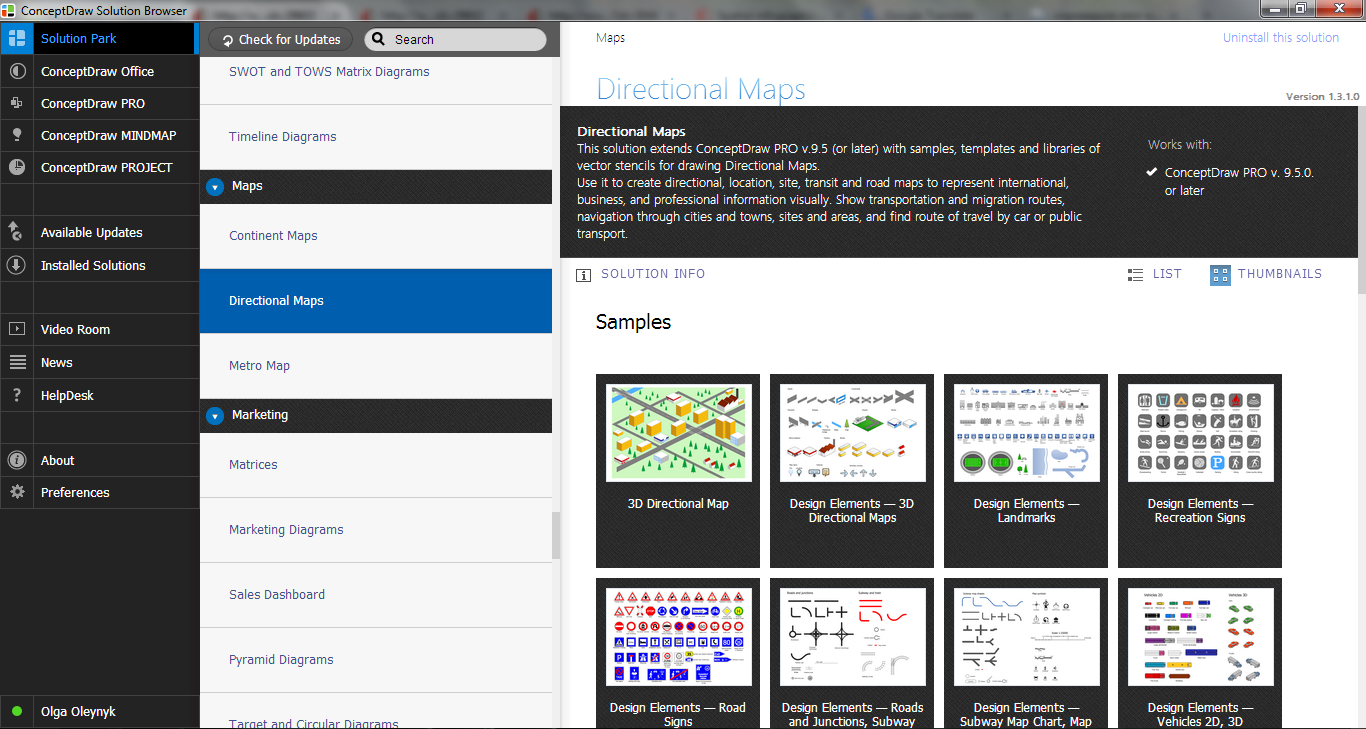Image resolution: width=1366 pixels, height=729 pixels.
Task: Click the Video Room play icon
Action: point(16,329)
